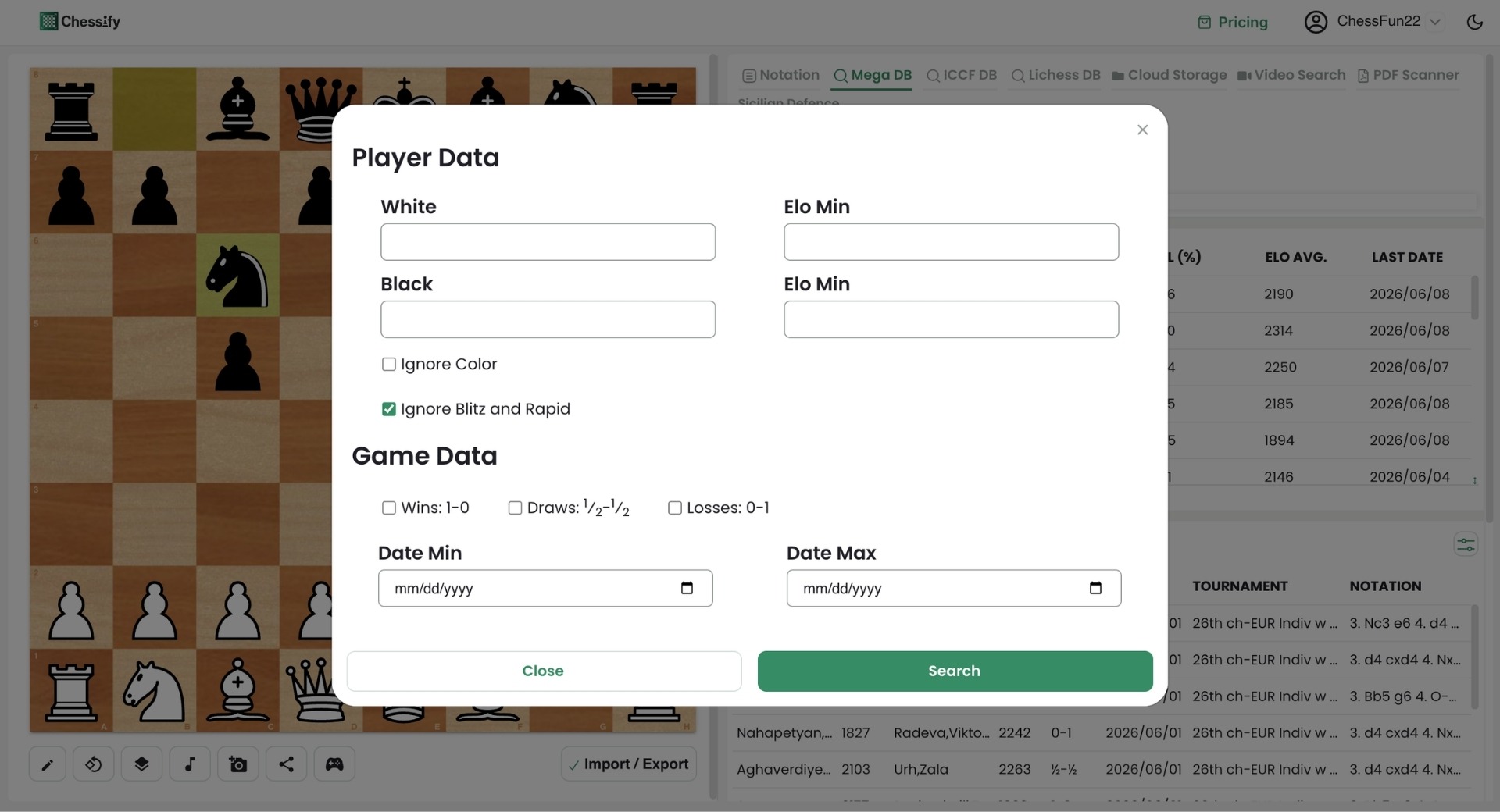Click the Chessify logo

(x=80, y=21)
